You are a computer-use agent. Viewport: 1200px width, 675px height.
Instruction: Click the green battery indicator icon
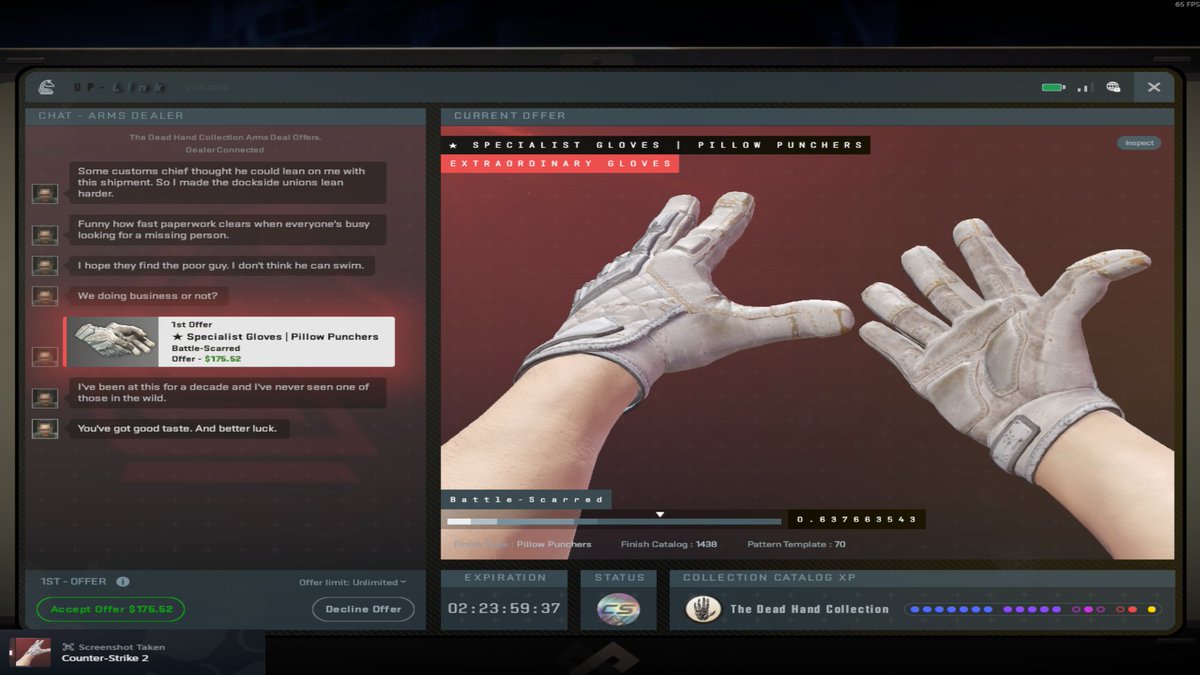(1053, 87)
